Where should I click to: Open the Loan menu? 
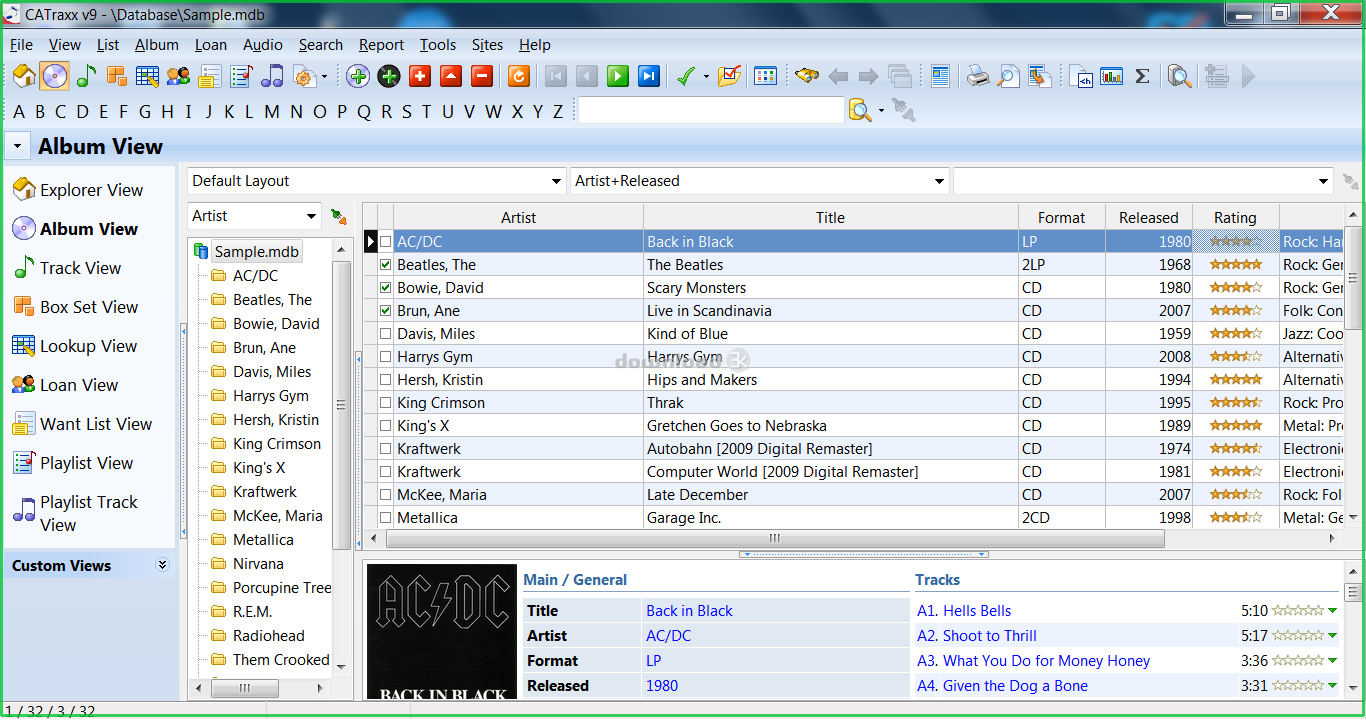point(211,45)
